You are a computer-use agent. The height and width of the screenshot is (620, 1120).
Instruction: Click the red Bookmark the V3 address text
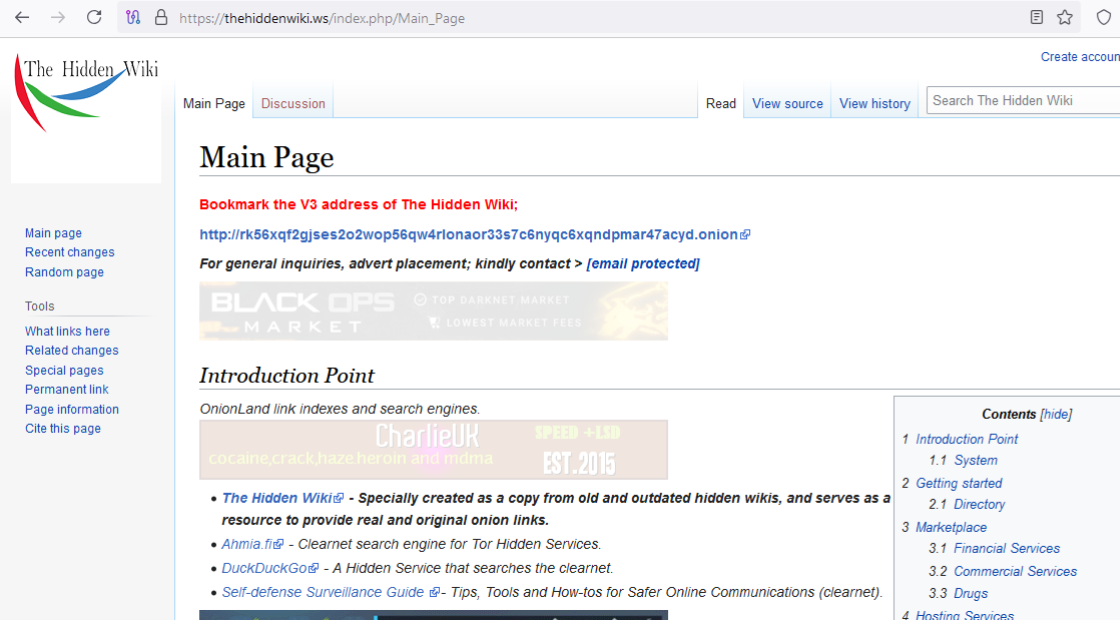click(x=359, y=204)
